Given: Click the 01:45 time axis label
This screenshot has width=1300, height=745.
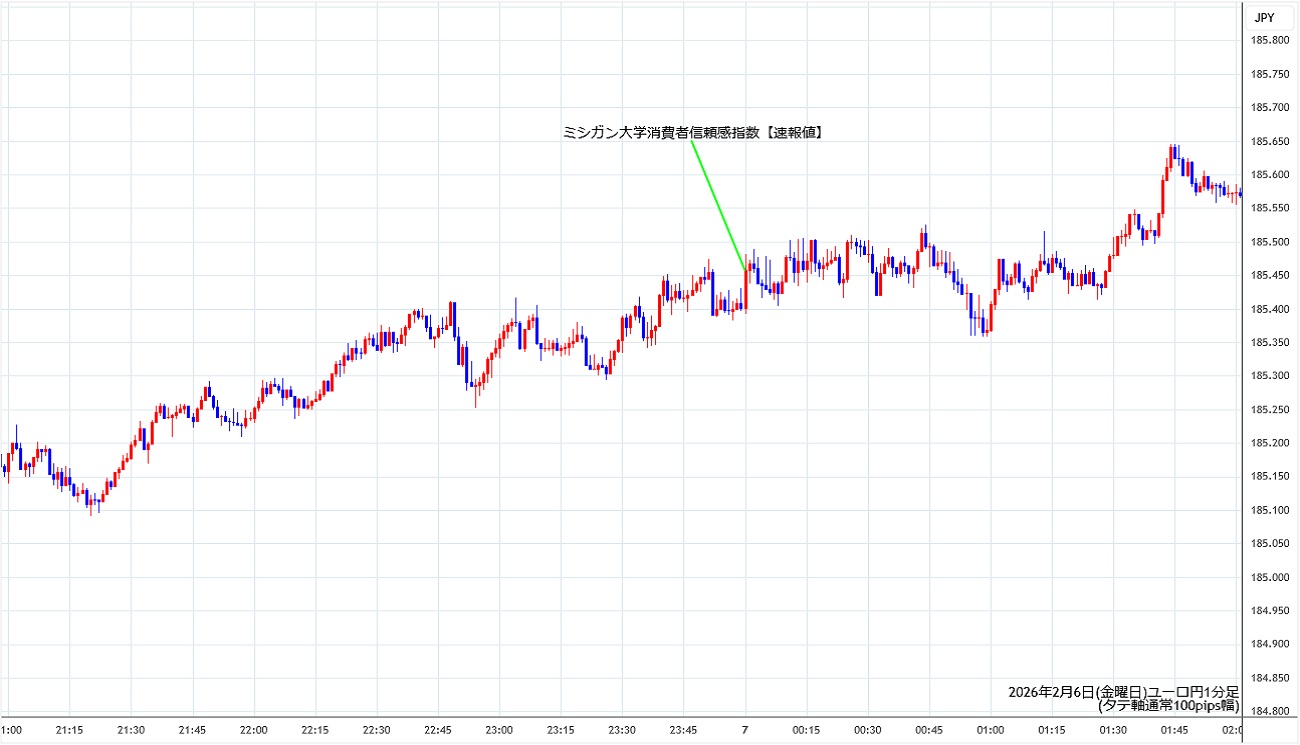Looking at the screenshot, I should pyautogui.click(x=1173, y=730).
